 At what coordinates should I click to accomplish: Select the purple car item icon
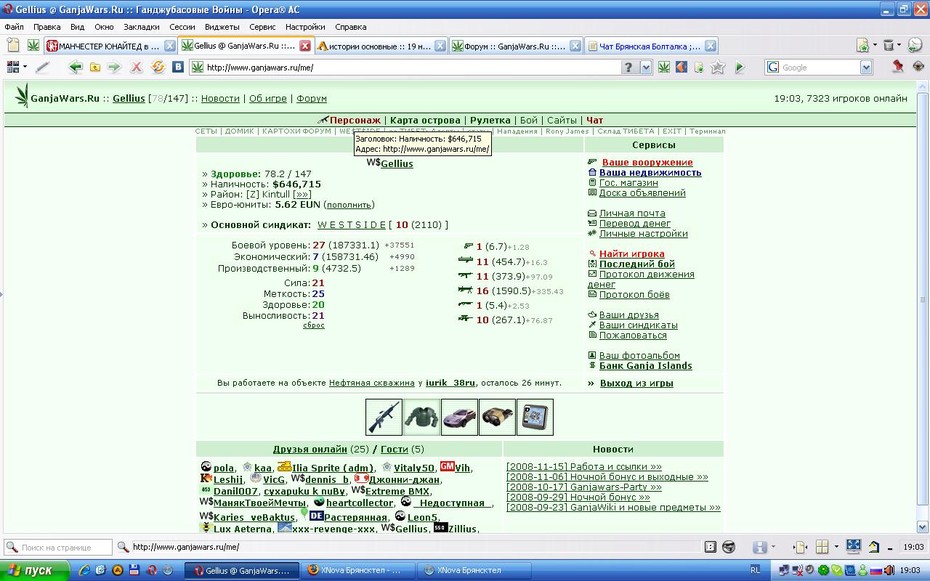tap(459, 417)
